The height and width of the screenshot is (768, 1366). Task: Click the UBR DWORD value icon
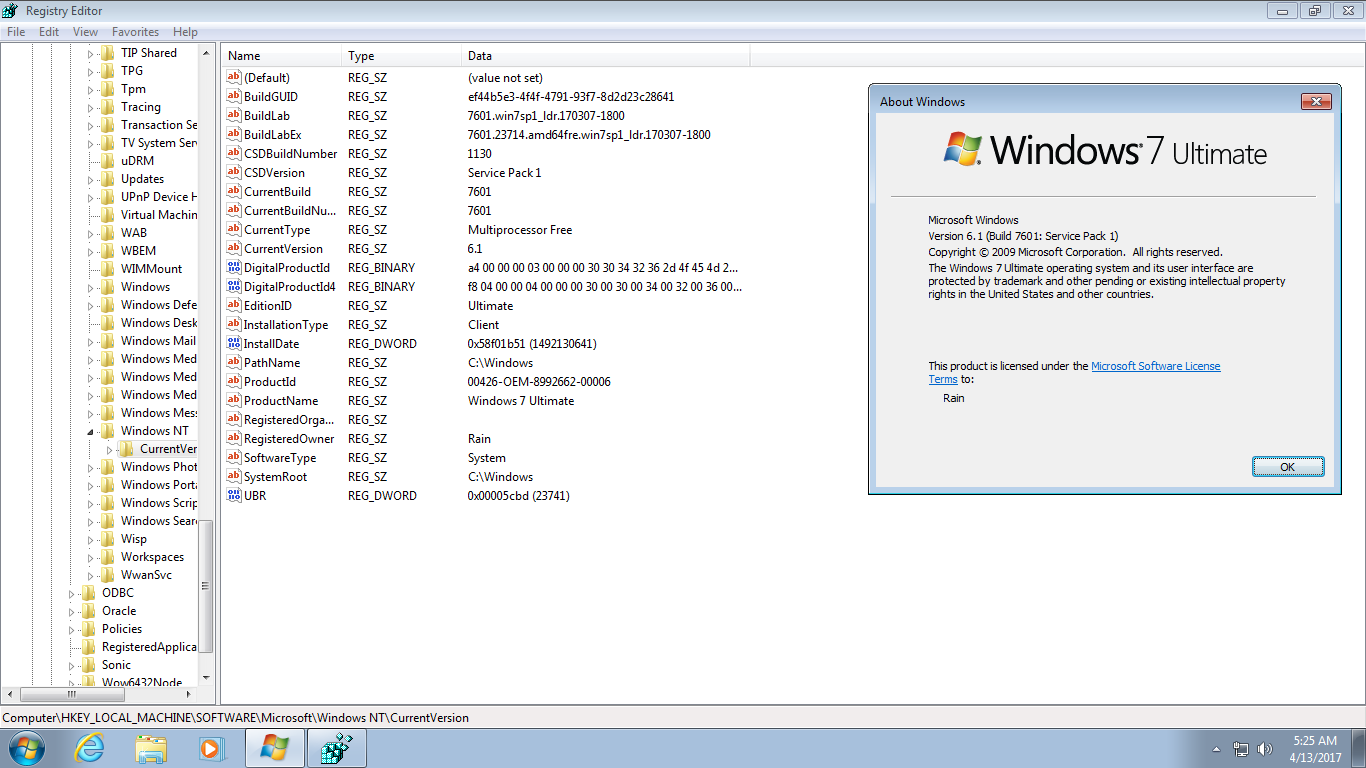[234, 496]
